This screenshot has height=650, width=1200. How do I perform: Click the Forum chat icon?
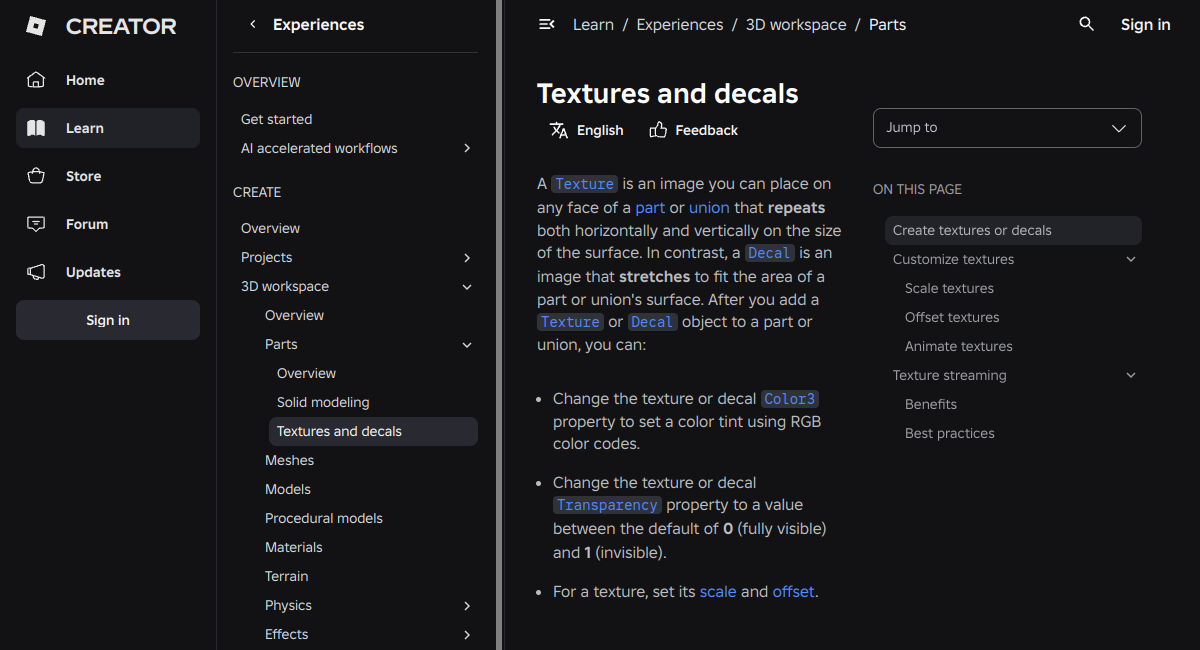point(36,224)
